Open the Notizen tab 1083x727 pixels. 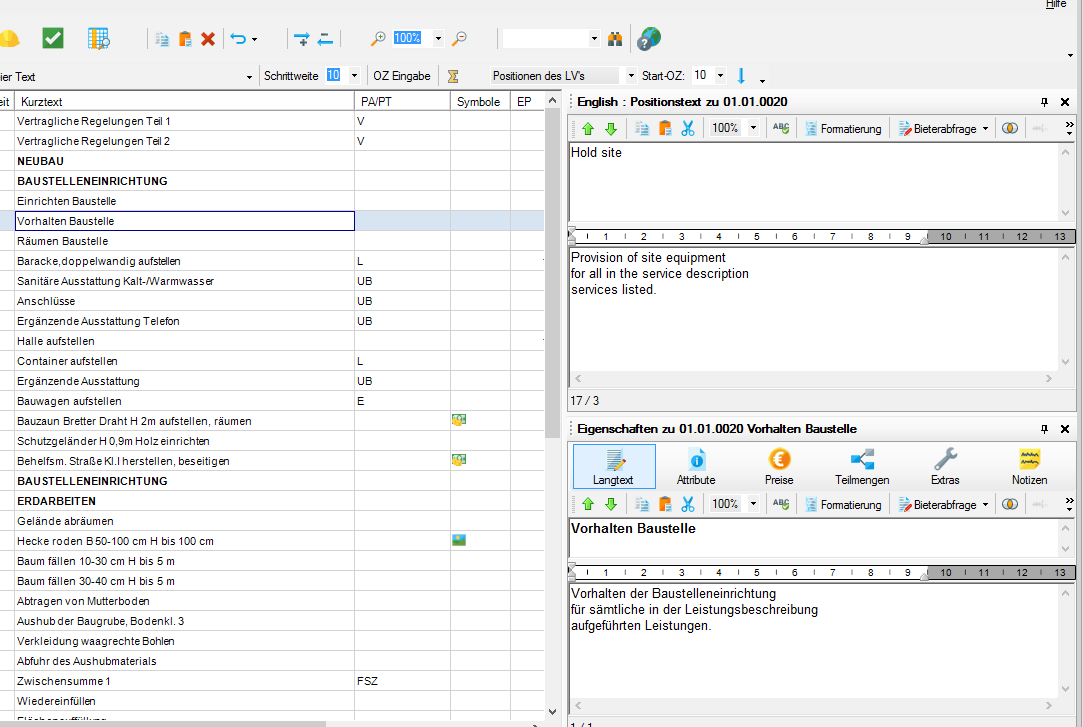click(x=1029, y=467)
